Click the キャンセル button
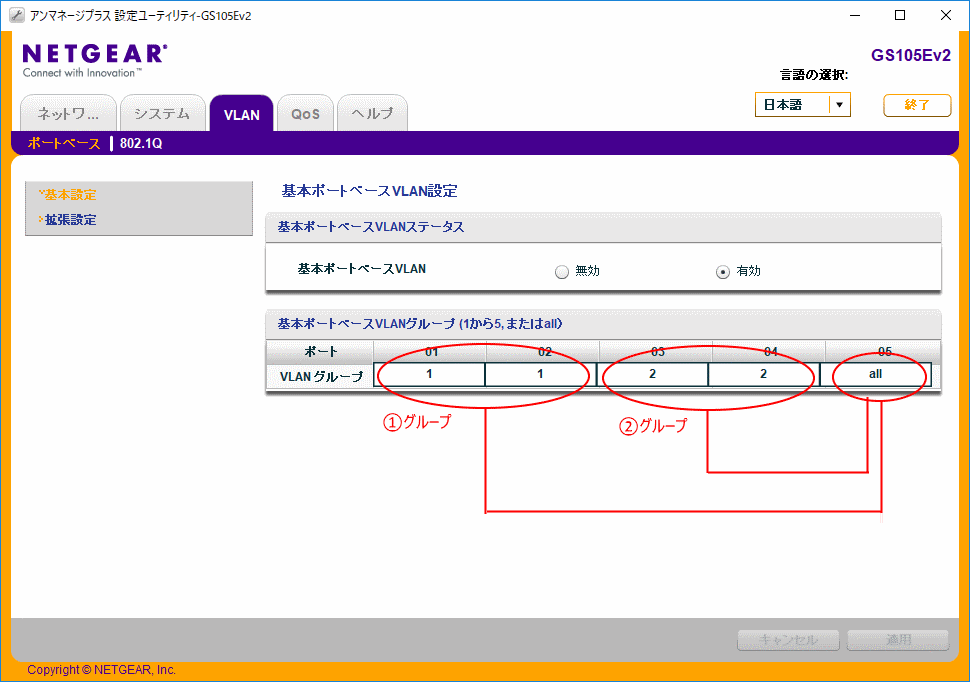The width and height of the screenshot is (970, 682). [788, 640]
